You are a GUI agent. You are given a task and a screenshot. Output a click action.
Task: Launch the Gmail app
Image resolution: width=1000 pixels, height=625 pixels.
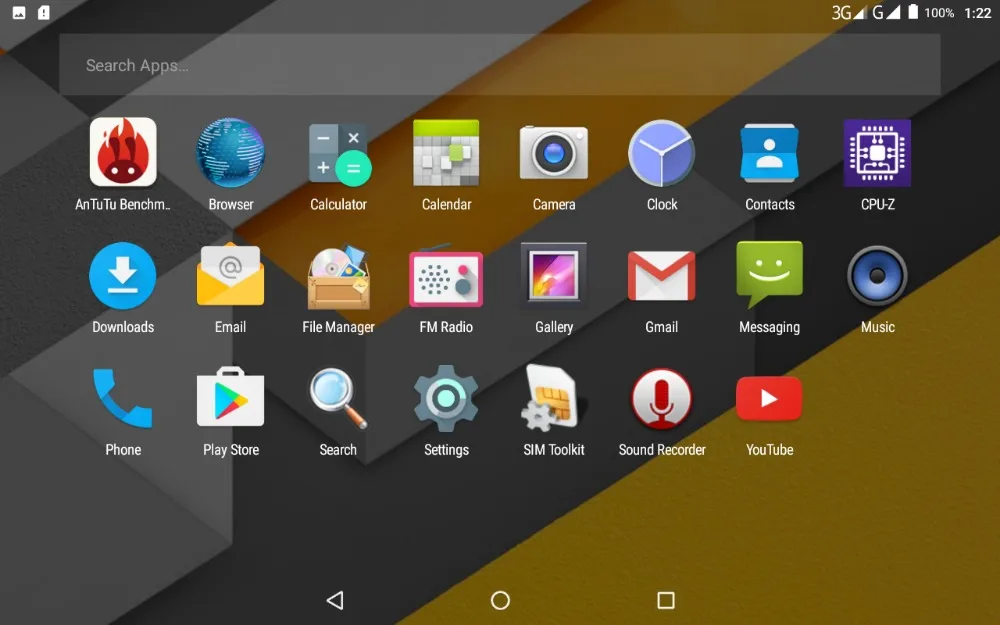(661, 276)
